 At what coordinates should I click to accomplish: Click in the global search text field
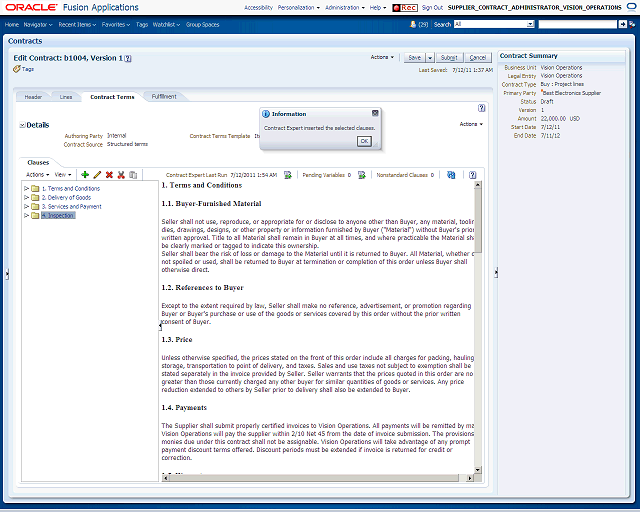(578, 24)
